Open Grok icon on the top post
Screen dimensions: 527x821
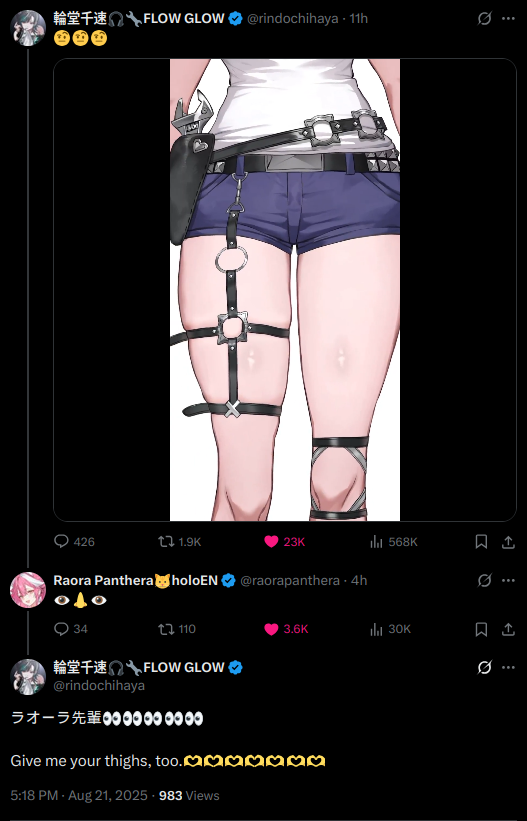tap(485, 18)
